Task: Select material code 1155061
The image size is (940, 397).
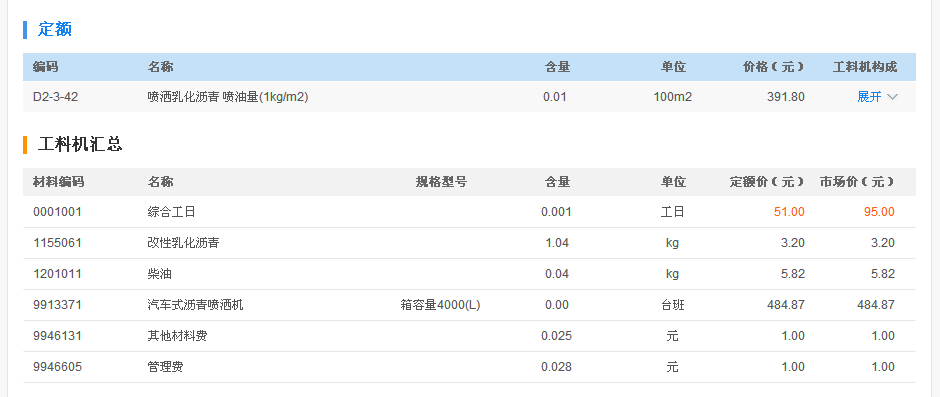Action: tap(58, 243)
